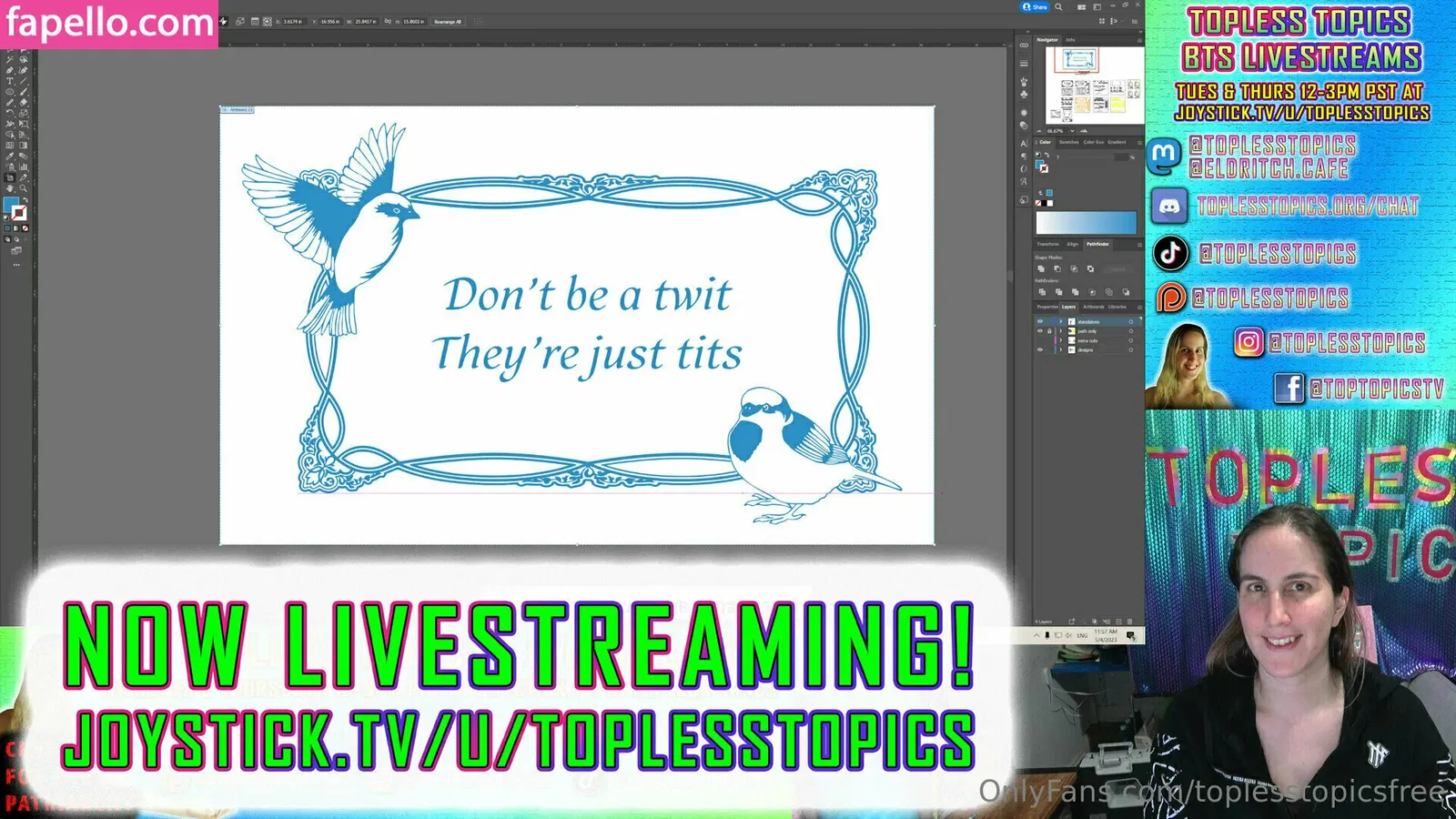The width and height of the screenshot is (1456, 819).
Task: Choose the Eyedropper tool
Action: [x=10, y=157]
